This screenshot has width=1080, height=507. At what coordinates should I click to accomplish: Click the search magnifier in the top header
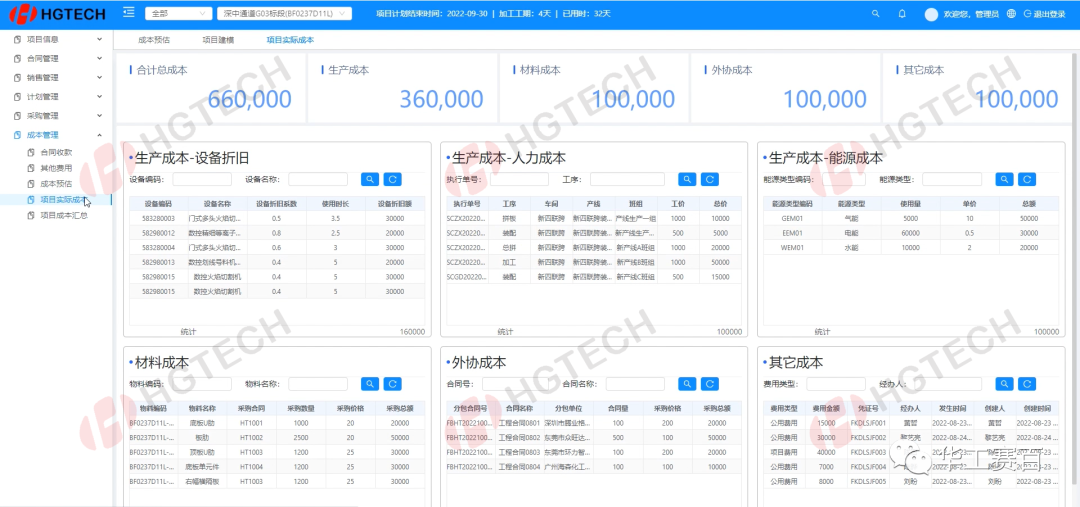[876, 14]
